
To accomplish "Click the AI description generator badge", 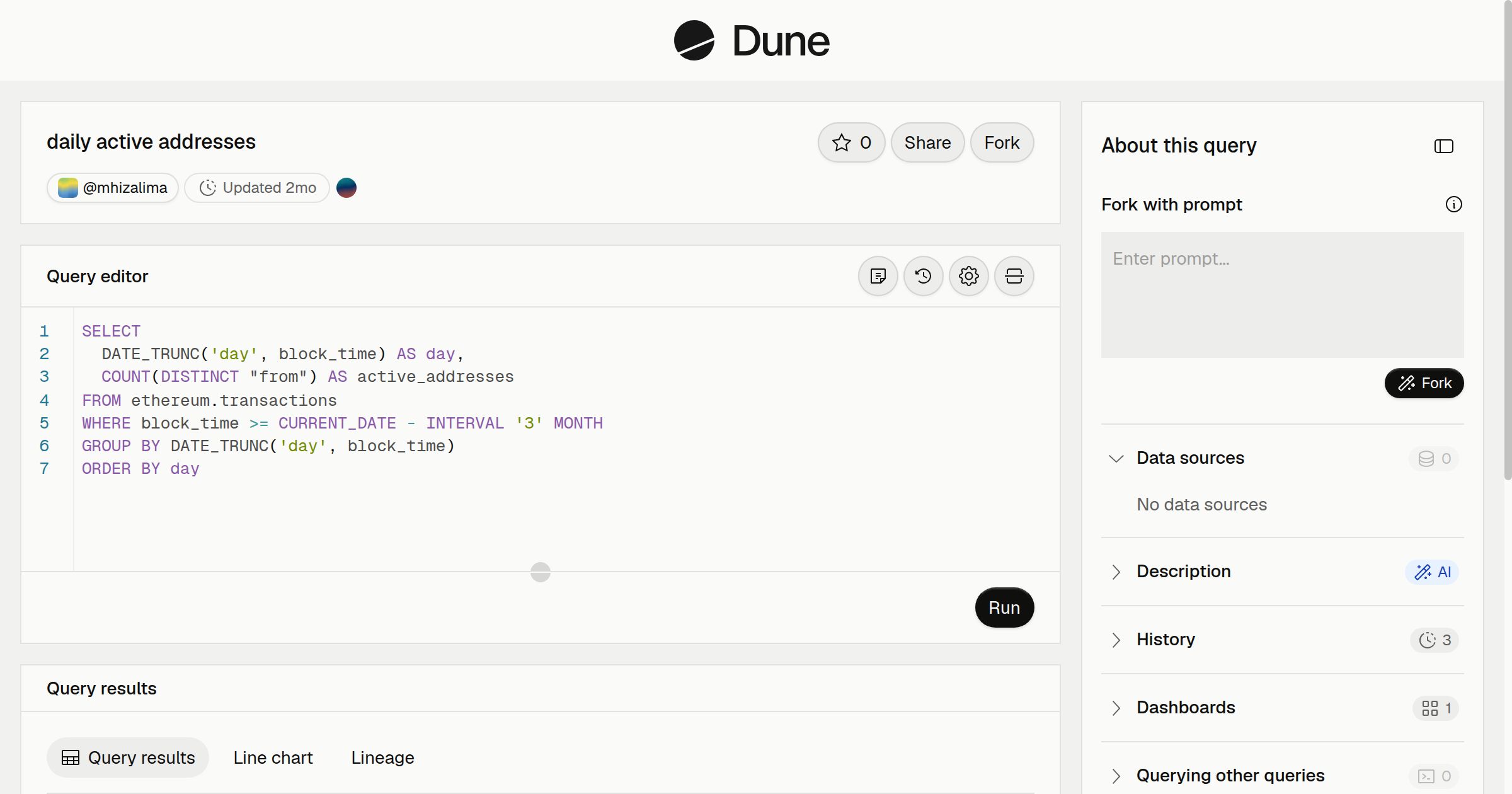I will (x=1432, y=572).
